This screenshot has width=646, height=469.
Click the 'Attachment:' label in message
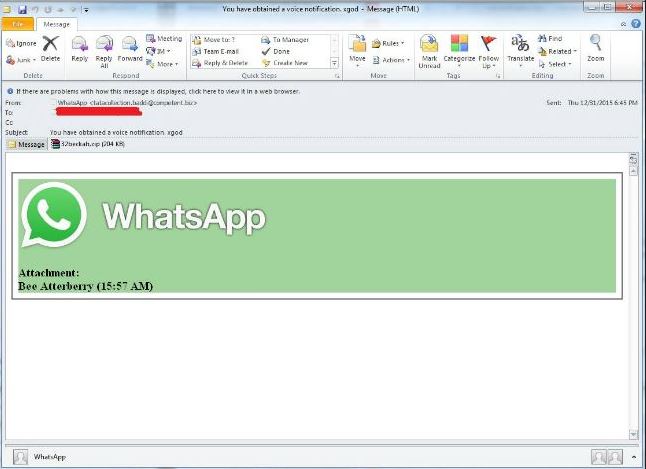[49, 272]
